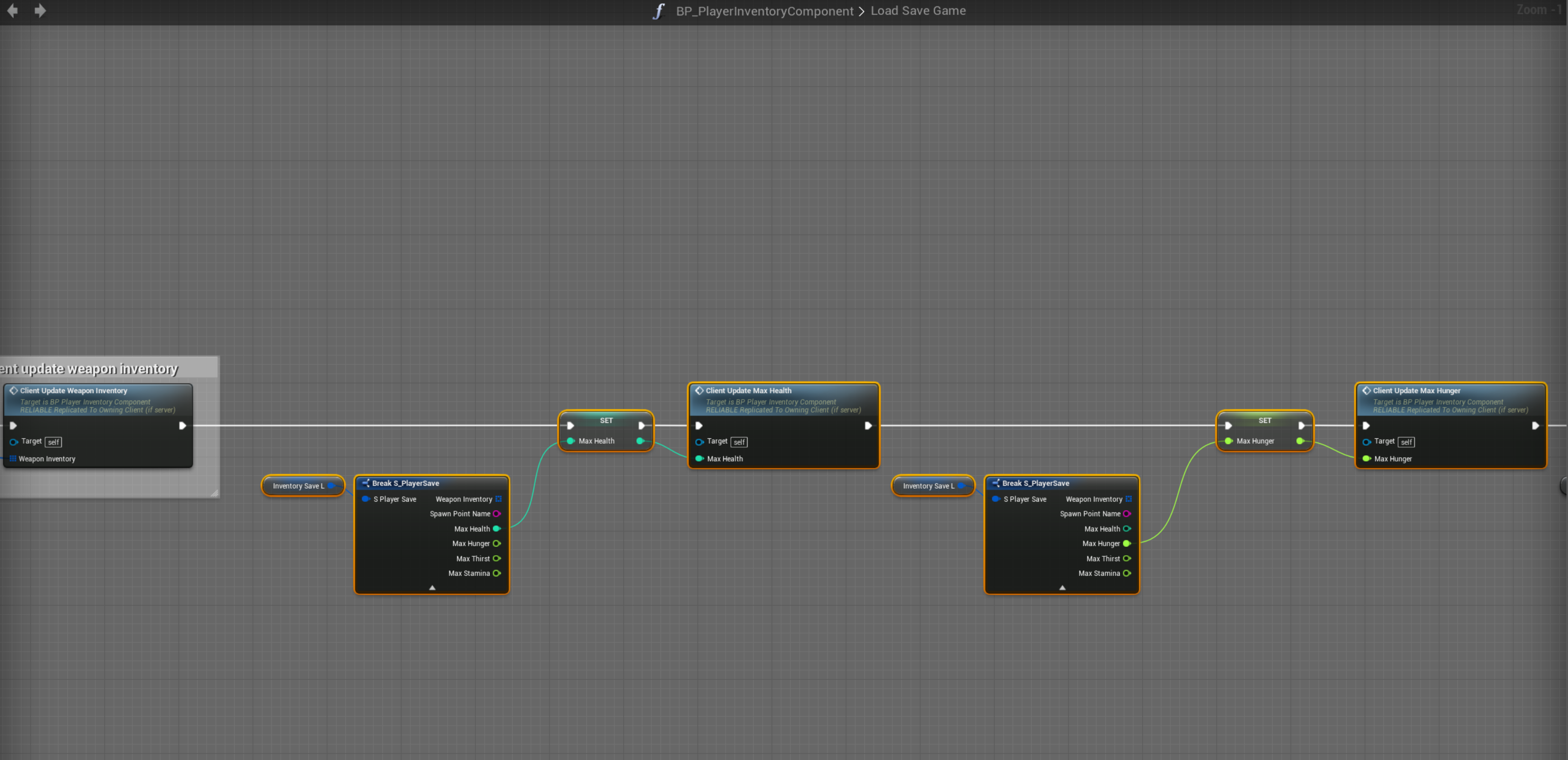The width and height of the screenshot is (1568, 760).
Task: Select the SET Max Health node title
Action: click(x=606, y=420)
